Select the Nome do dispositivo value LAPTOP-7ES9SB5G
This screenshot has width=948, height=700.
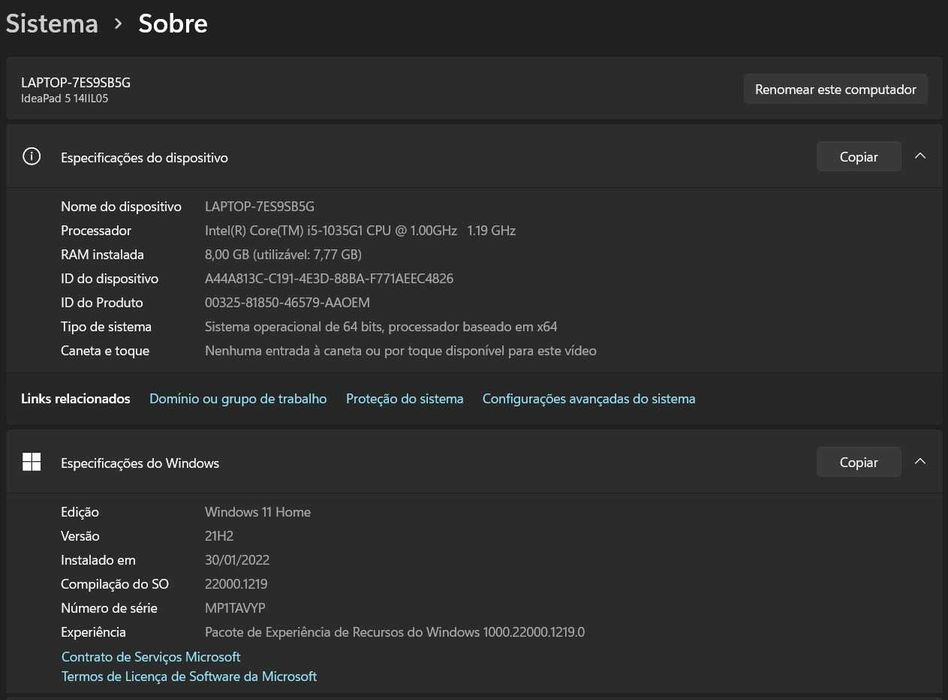pos(259,207)
